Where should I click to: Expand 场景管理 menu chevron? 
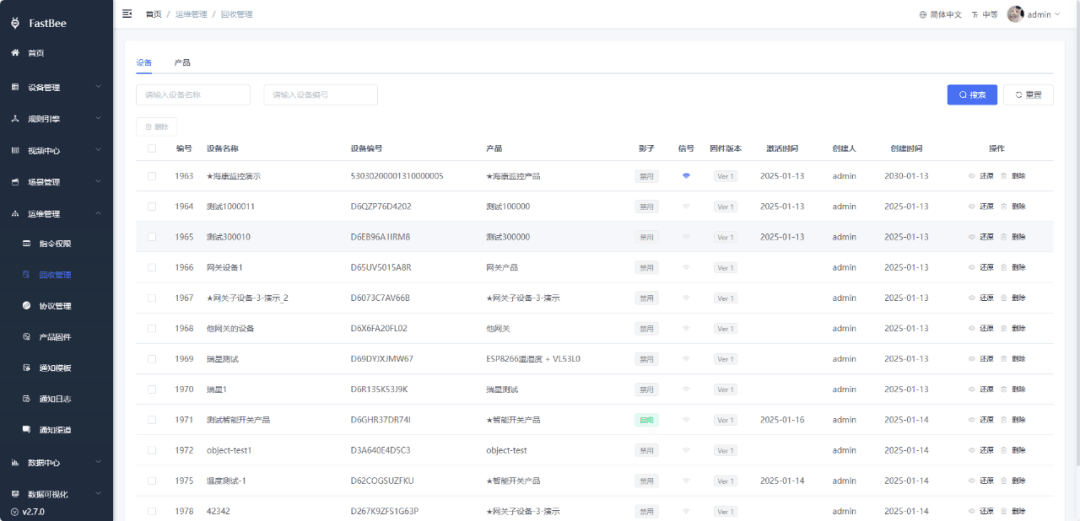(98, 182)
